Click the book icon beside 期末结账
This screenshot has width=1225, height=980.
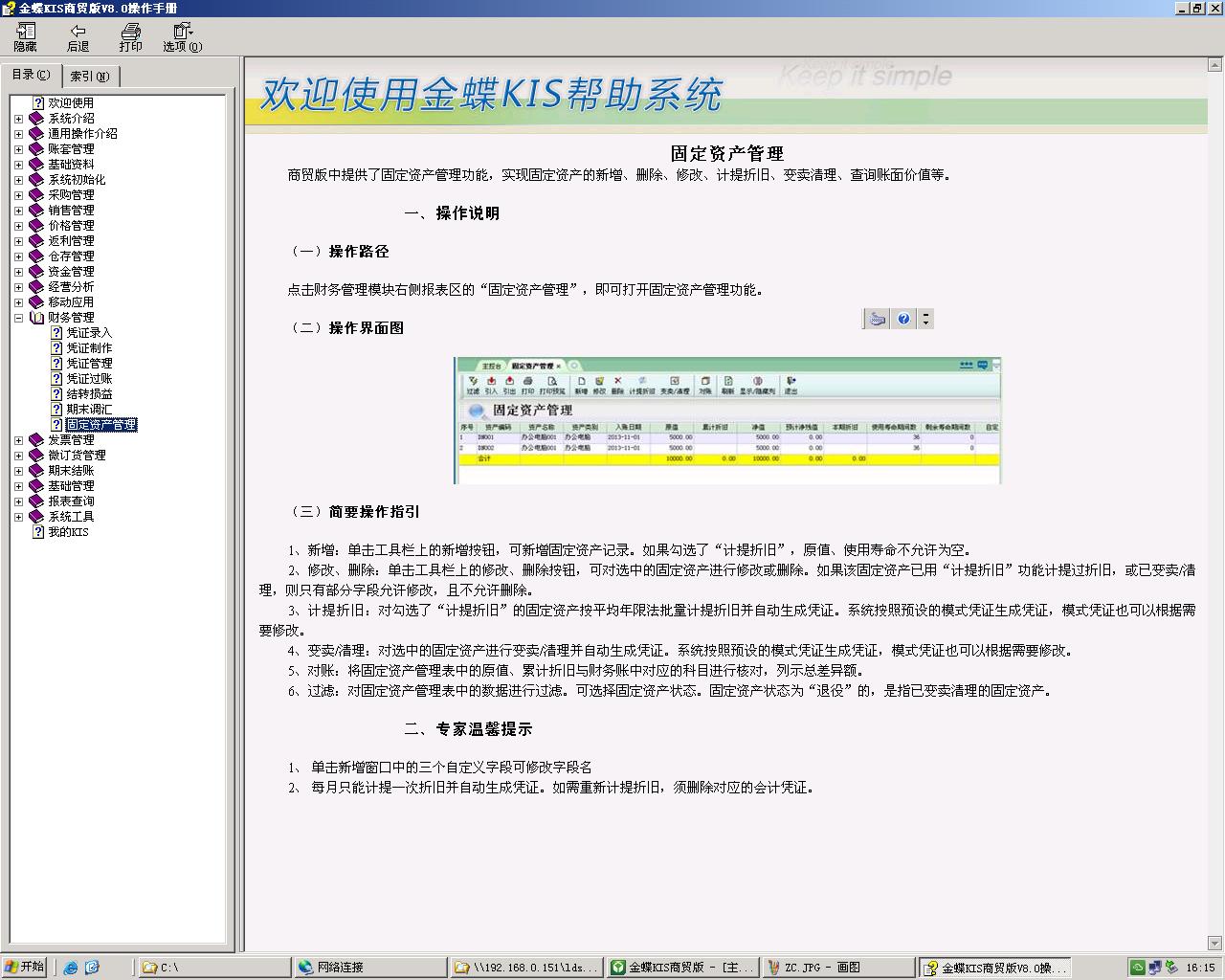[36, 471]
